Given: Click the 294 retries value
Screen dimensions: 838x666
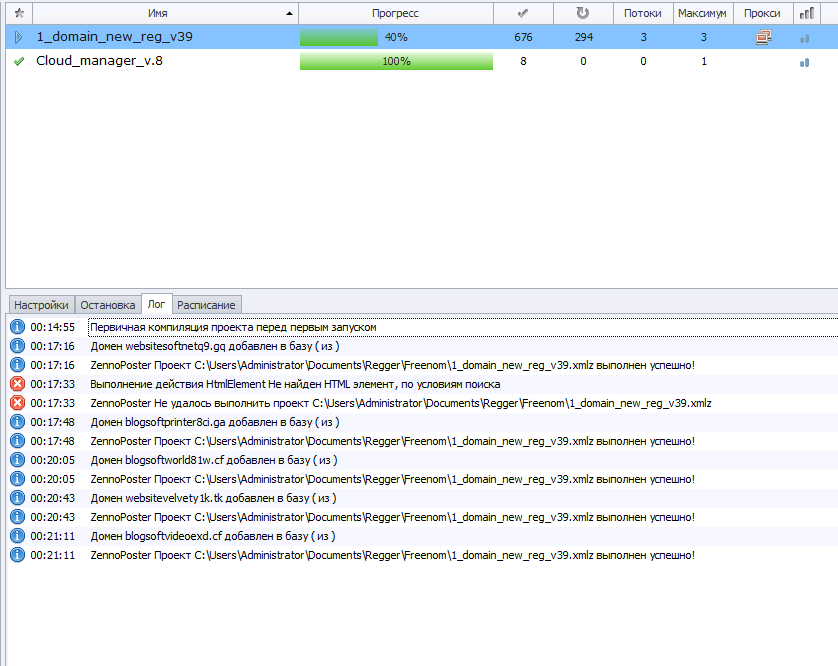Looking at the screenshot, I should tap(584, 37).
